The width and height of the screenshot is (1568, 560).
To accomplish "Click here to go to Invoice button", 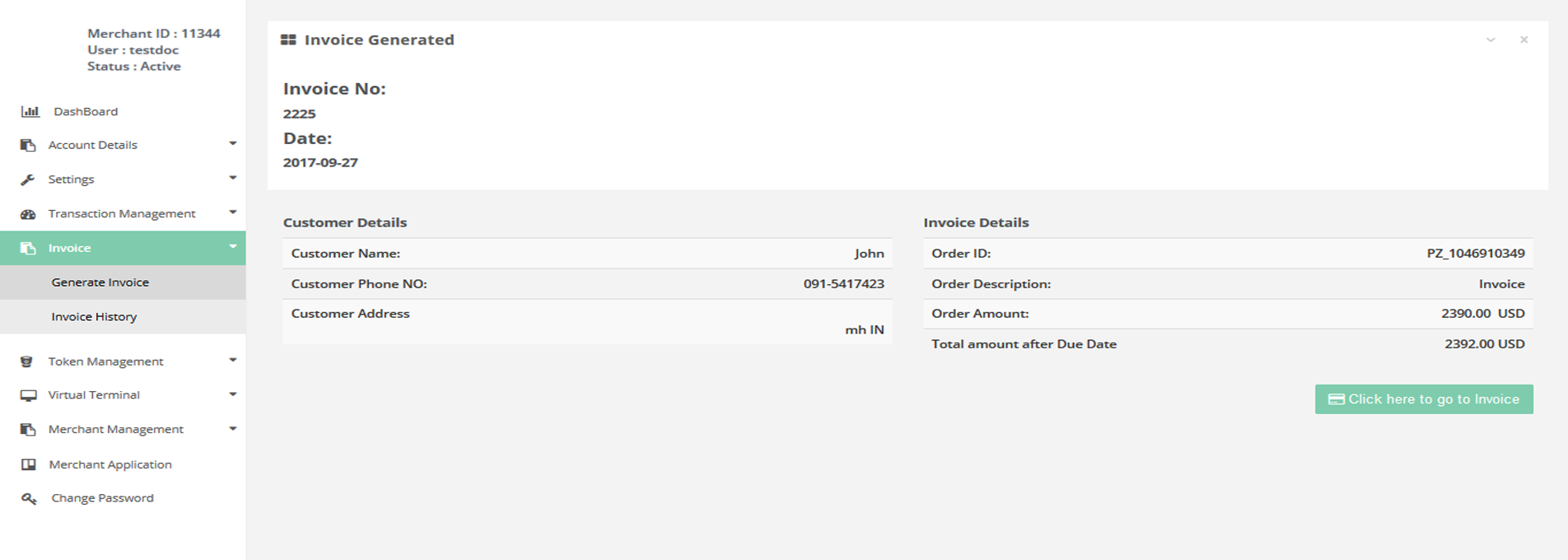I will point(1424,399).
